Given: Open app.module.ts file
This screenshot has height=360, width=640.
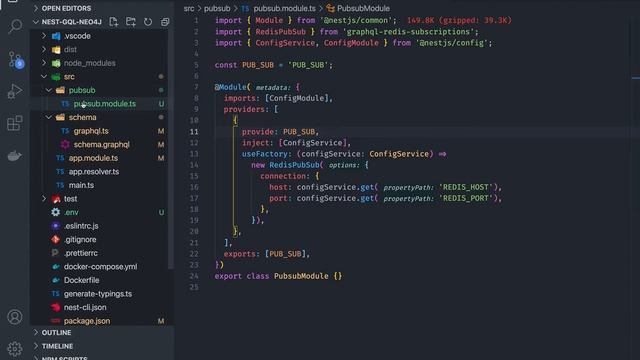Looking at the screenshot, I should pos(93,158).
